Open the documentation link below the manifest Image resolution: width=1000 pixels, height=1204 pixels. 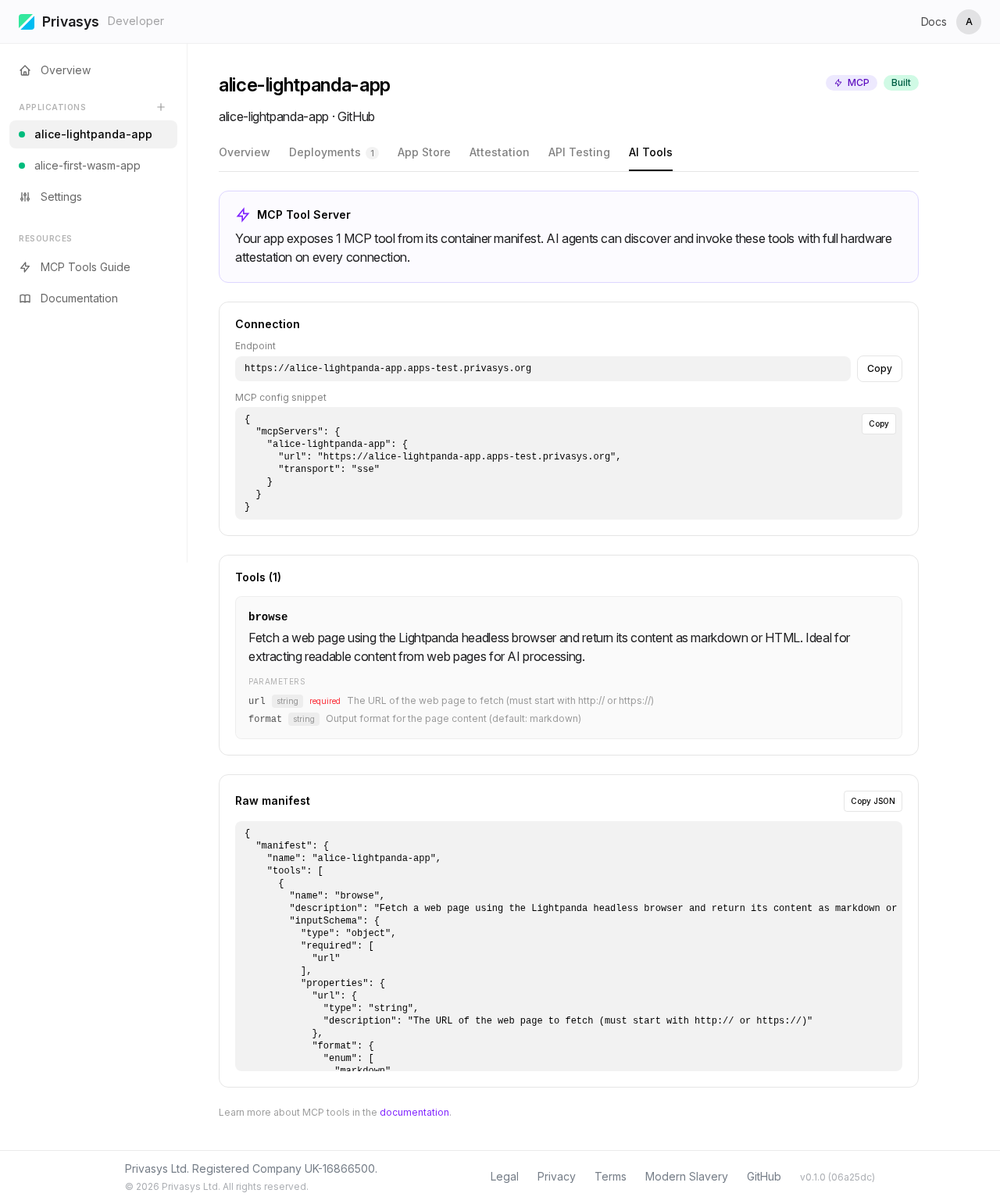click(x=414, y=1112)
